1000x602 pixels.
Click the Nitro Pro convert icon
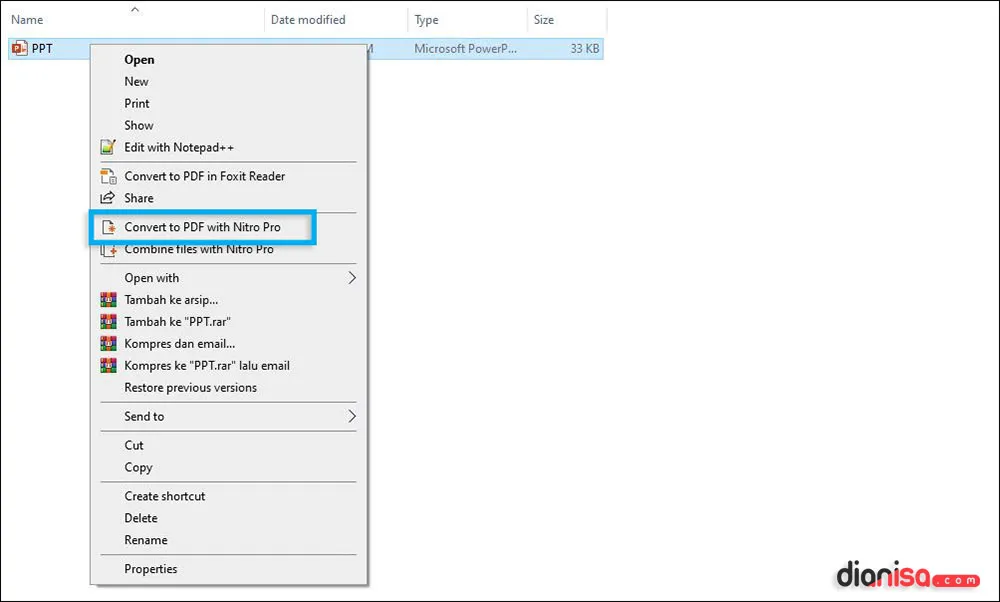coord(108,227)
